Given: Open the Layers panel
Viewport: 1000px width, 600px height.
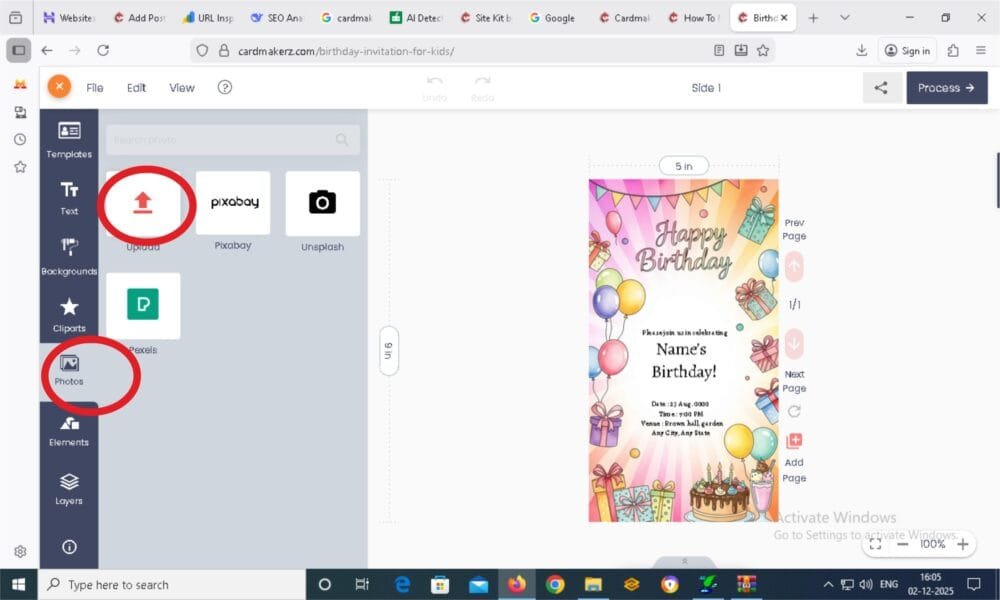Looking at the screenshot, I should [x=68, y=487].
